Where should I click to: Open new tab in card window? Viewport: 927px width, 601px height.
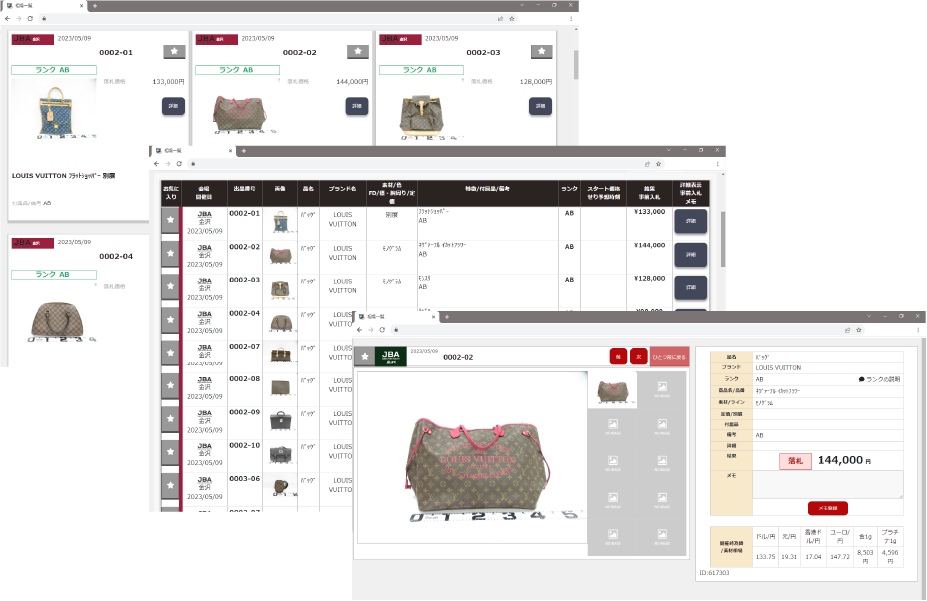(95, 5)
